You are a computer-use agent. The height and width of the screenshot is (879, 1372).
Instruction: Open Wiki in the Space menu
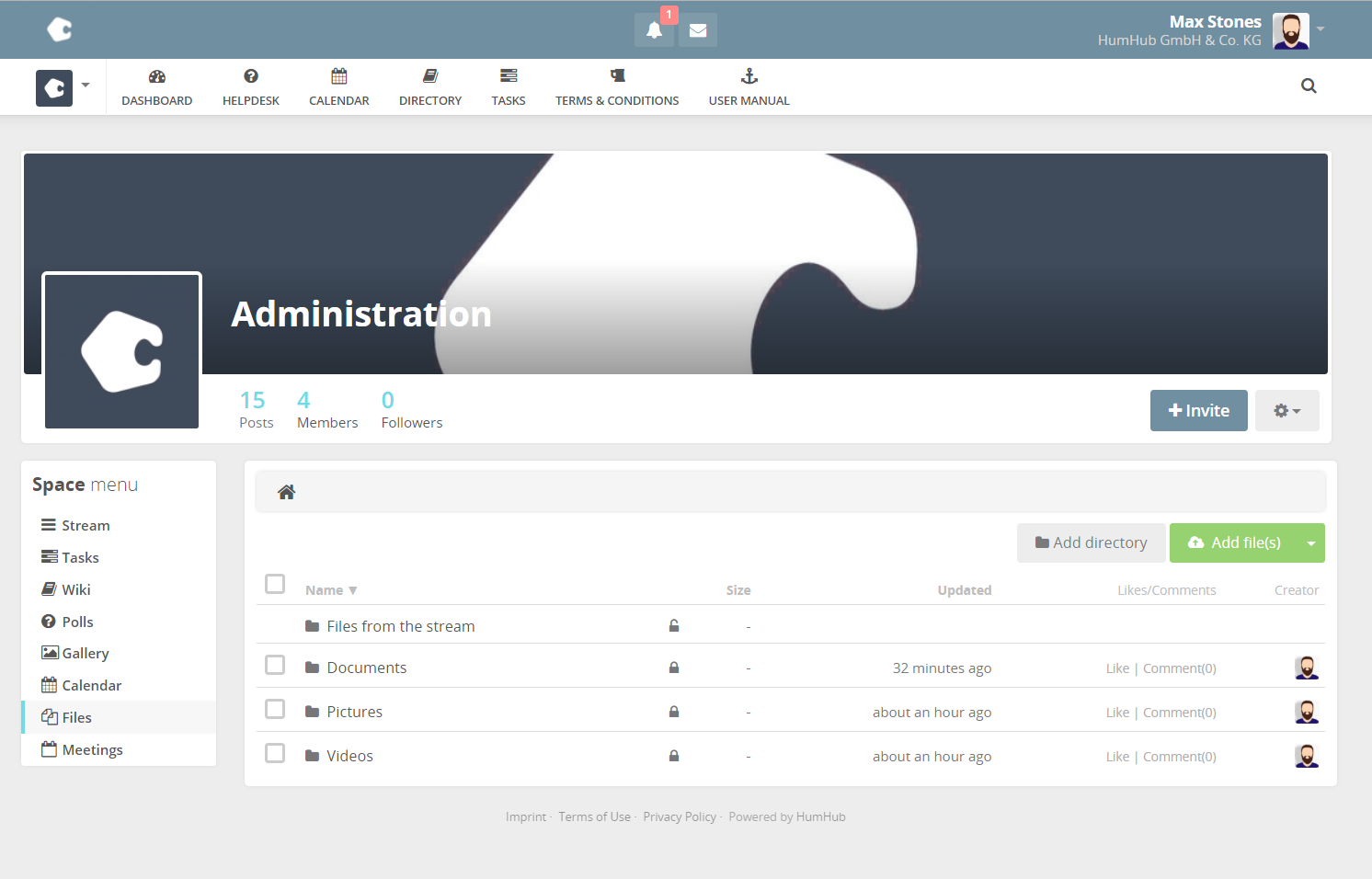[x=75, y=589]
